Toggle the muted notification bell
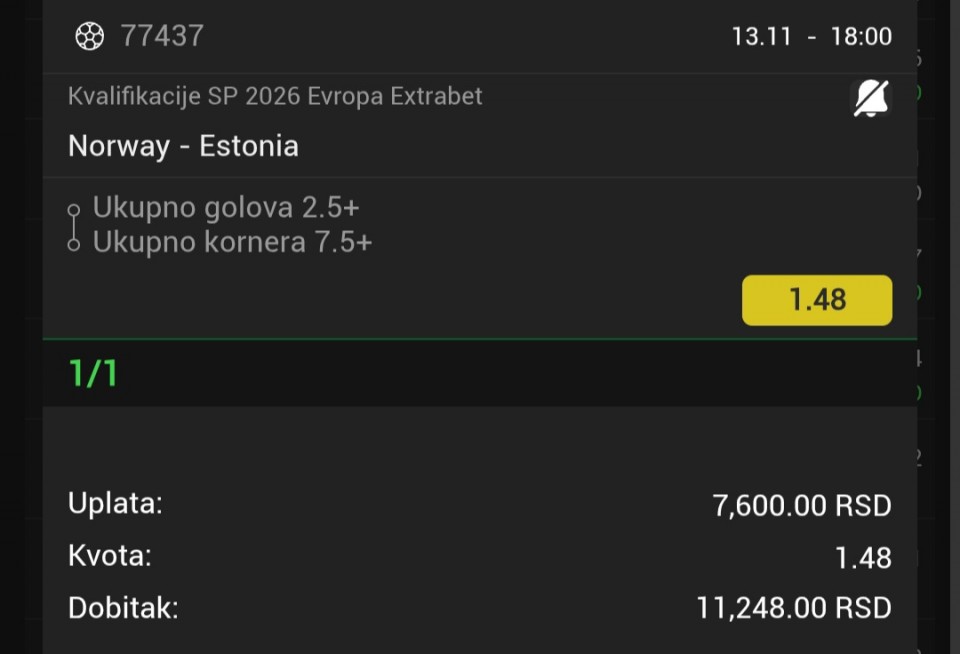960x654 pixels. 871,98
